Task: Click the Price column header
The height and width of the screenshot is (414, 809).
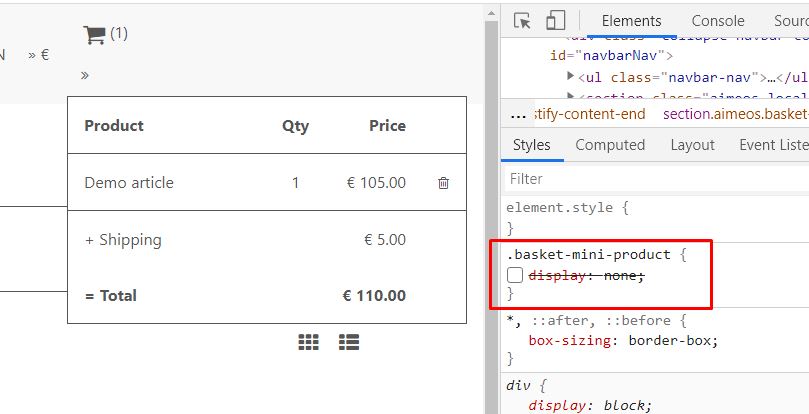Action: (x=387, y=126)
